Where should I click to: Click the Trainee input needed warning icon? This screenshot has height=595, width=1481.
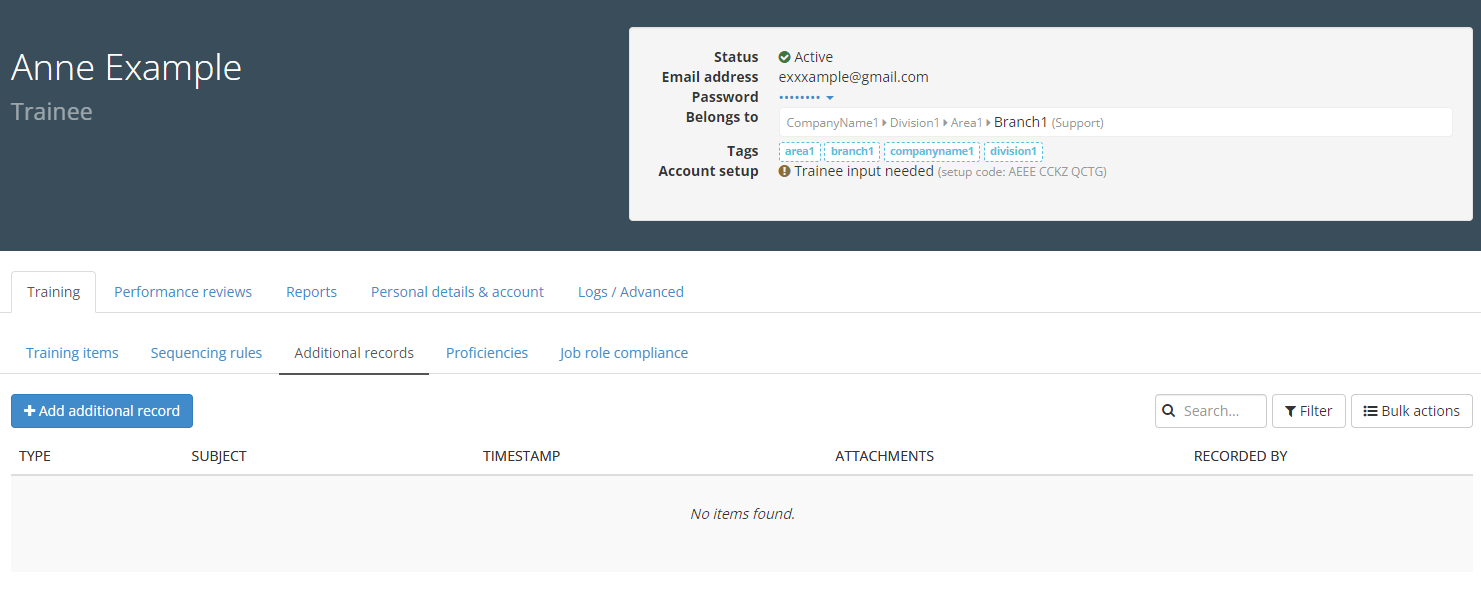point(785,171)
